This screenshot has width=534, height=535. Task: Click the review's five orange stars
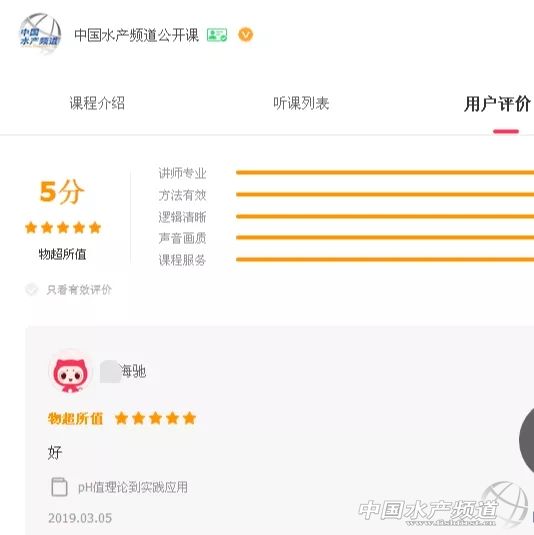click(x=156, y=418)
